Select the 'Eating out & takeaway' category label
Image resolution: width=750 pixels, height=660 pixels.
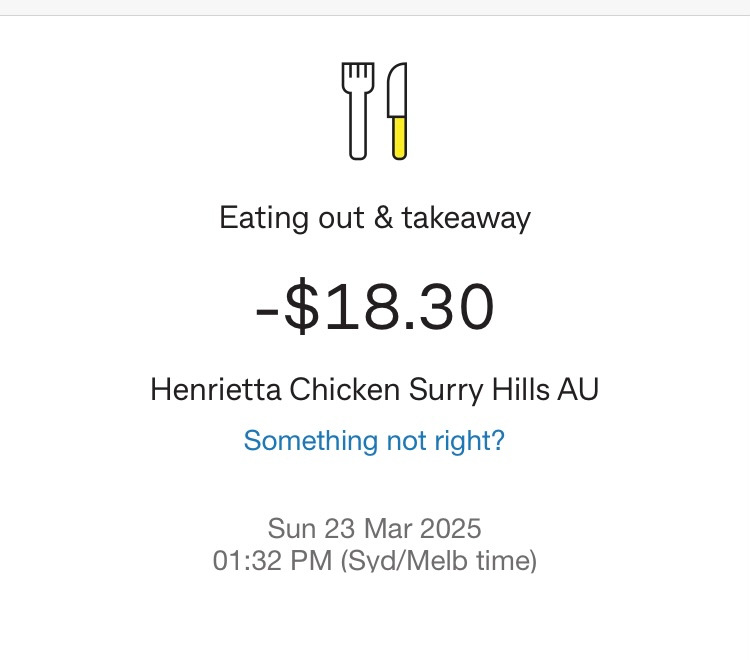[x=375, y=218]
